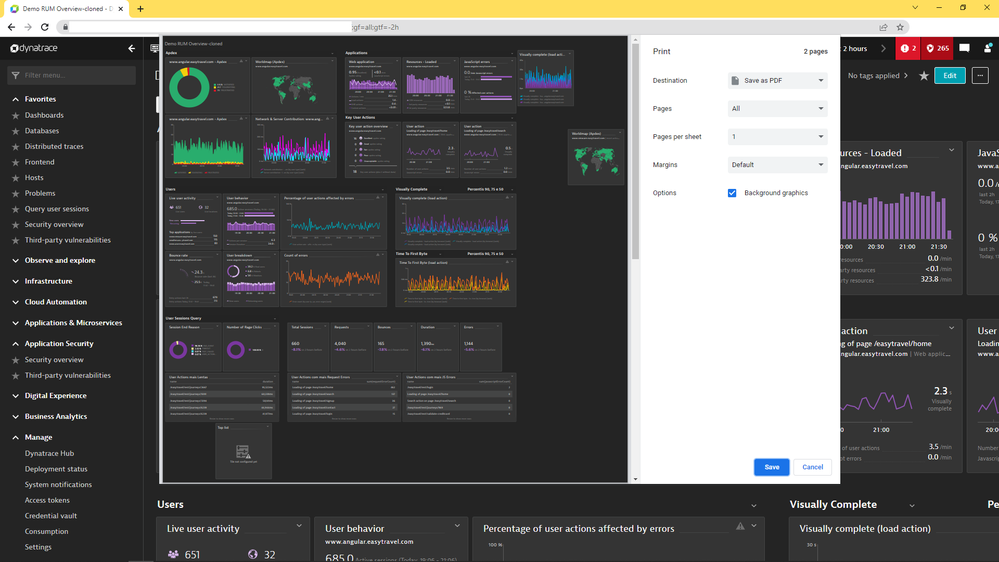This screenshot has width=999, height=562.
Task: Click the open problems badge showing 2
Action: coord(908,48)
